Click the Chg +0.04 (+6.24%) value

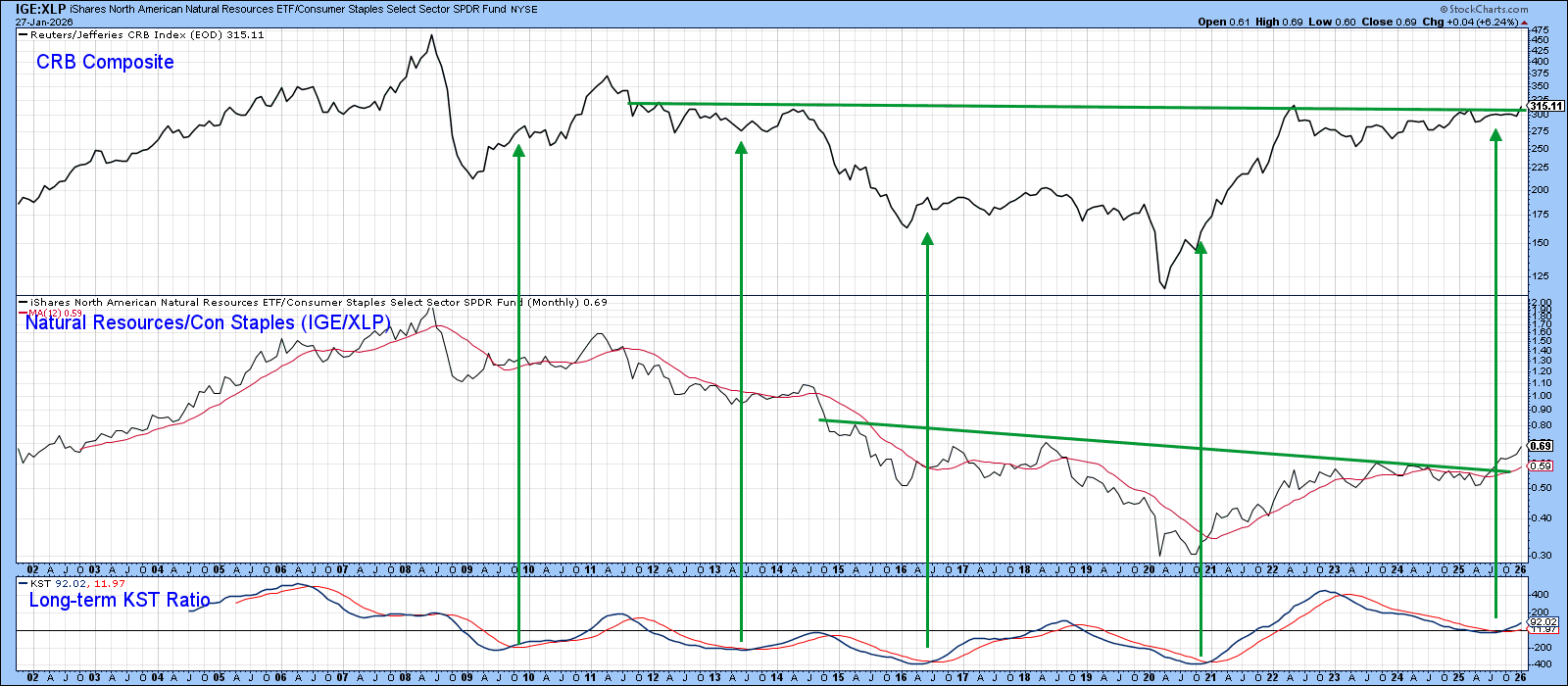click(x=1470, y=22)
